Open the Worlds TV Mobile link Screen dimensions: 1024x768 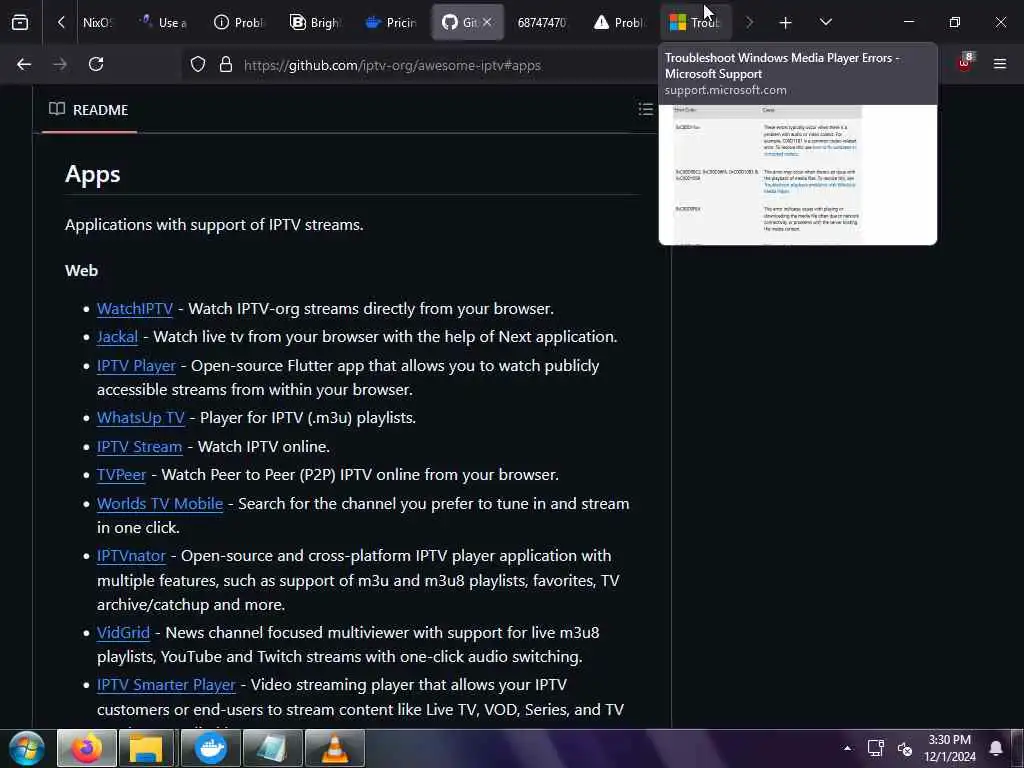click(x=160, y=504)
